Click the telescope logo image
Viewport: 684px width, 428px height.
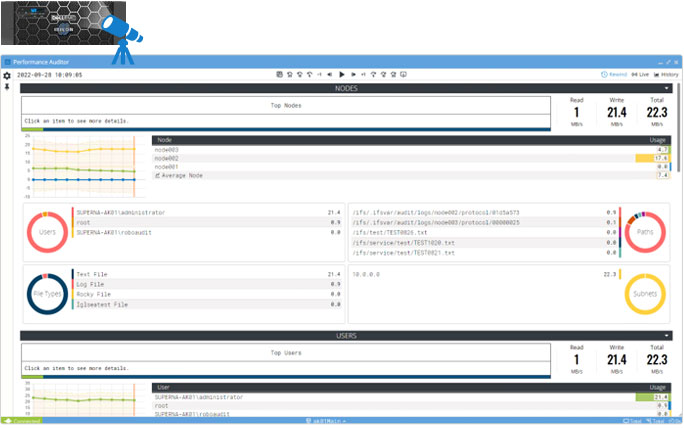121,38
